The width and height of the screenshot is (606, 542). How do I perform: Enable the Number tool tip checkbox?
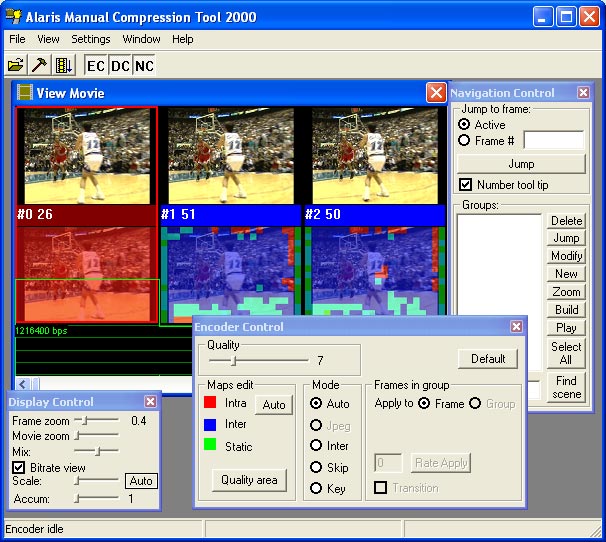pyautogui.click(x=465, y=185)
